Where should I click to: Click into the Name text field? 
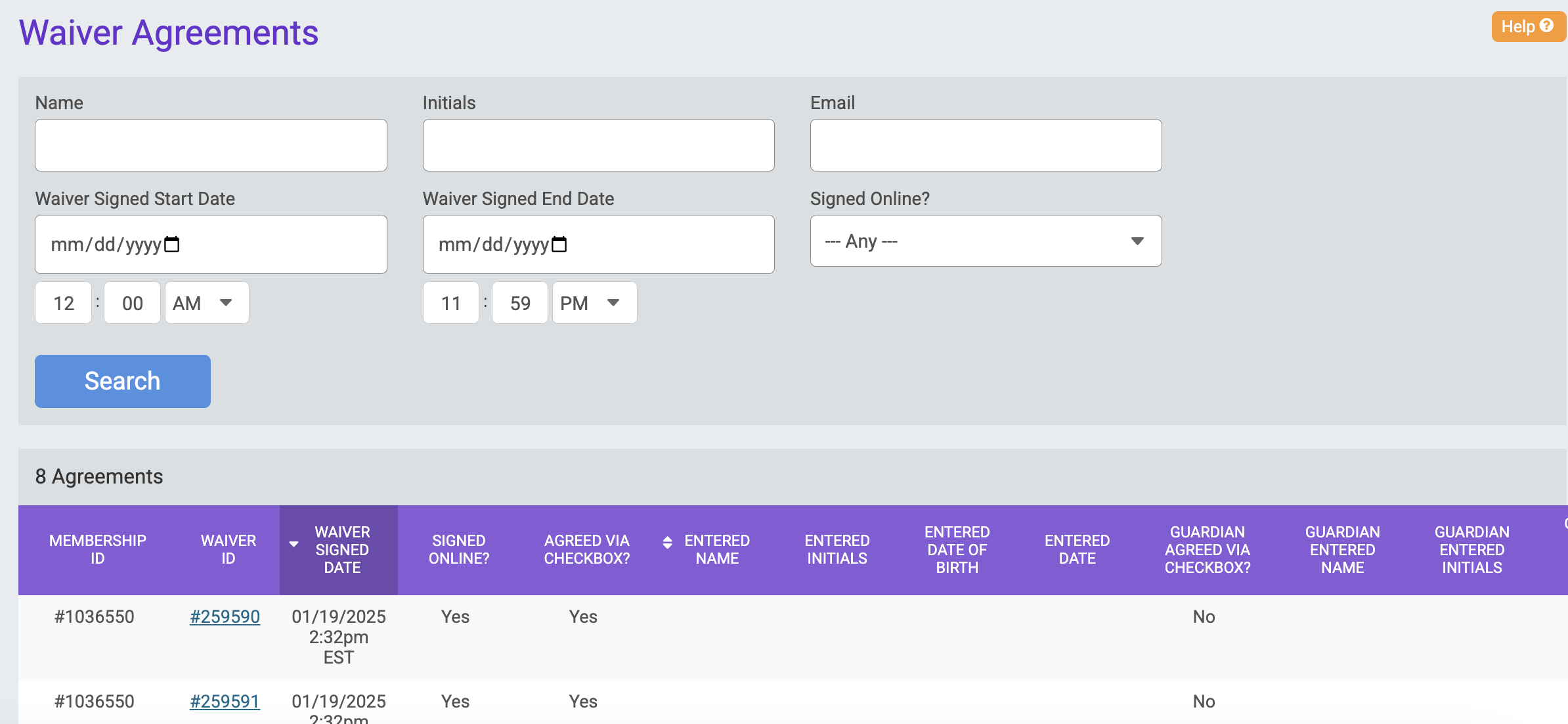point(211,145)
